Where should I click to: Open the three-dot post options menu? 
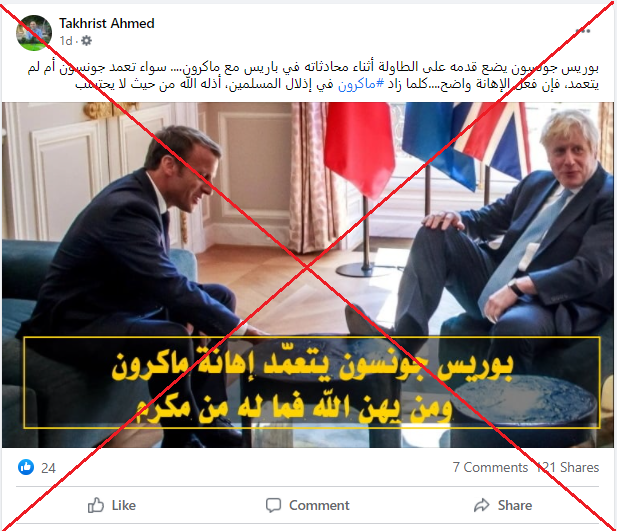pos(583,31)
